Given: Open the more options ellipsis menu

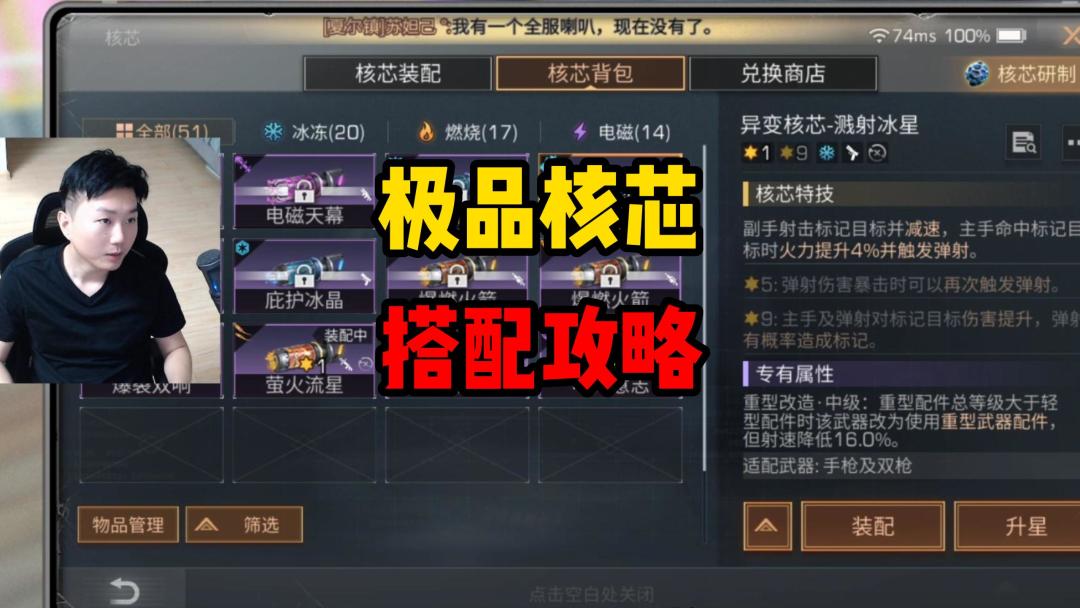Looking at the screenshot, I should pyautogui.click(x=1071, y=142).
